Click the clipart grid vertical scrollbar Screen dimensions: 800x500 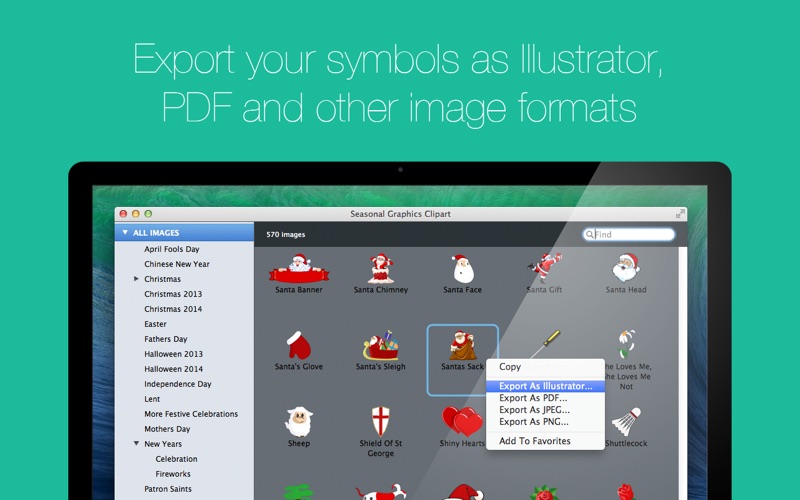click(683, 373)
